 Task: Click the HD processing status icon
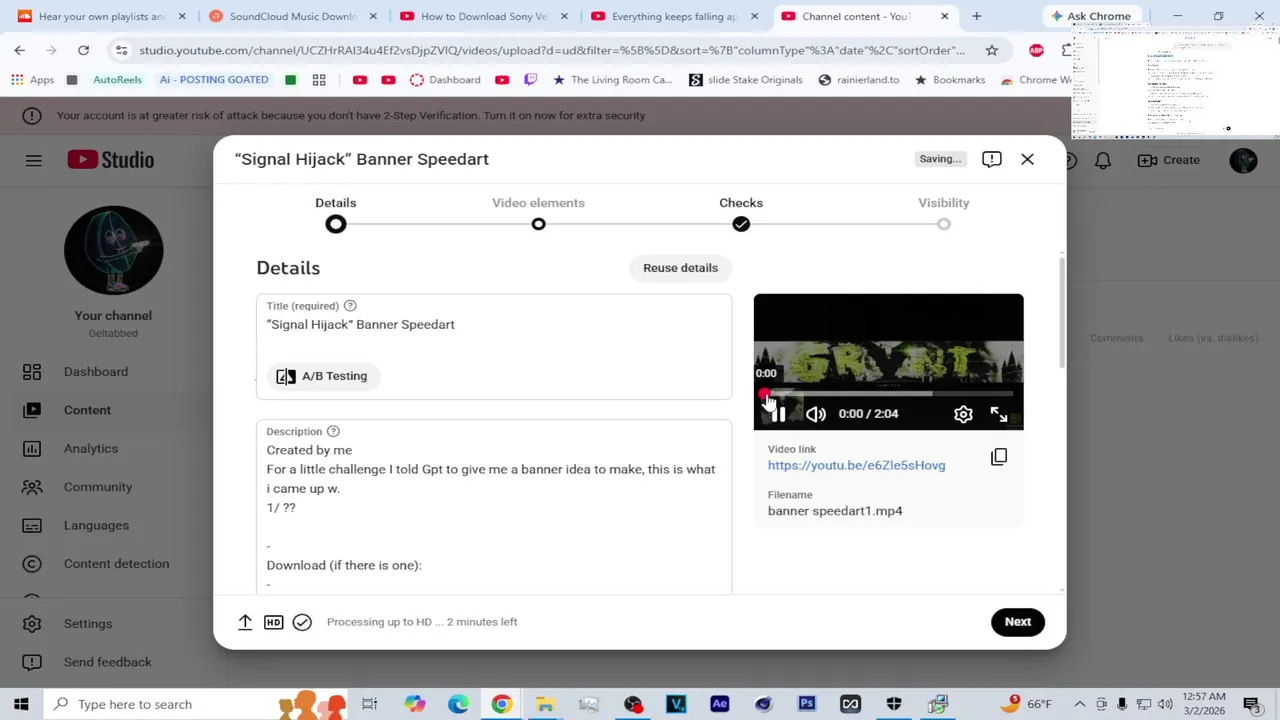(273, 622)
